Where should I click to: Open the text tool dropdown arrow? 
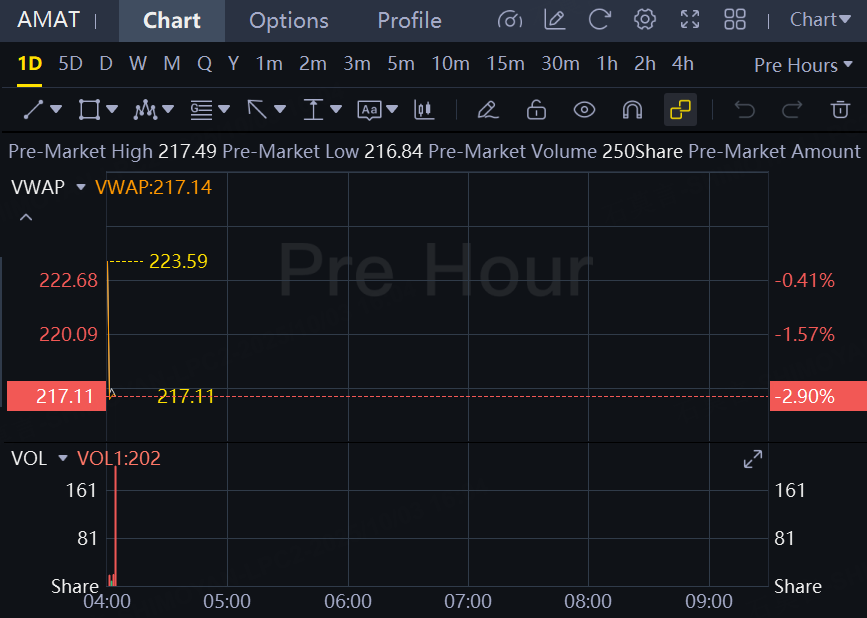(x=392, y=109)
